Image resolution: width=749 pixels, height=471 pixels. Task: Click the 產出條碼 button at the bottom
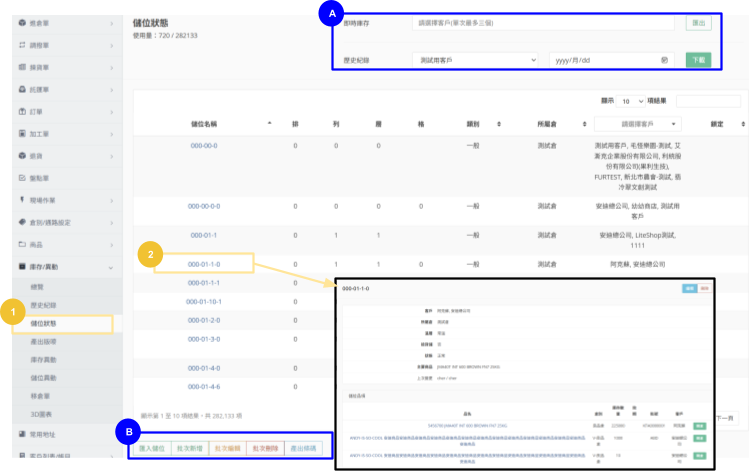303,448
